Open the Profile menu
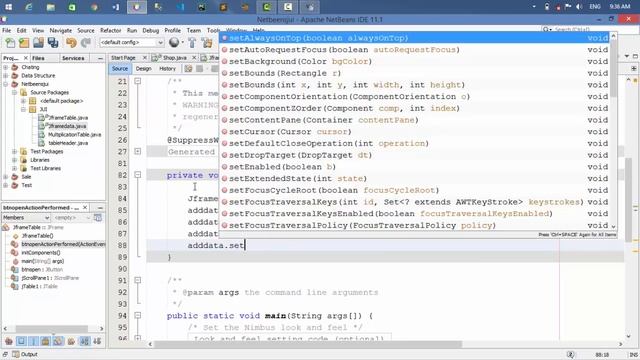 [x=173, y=31]
